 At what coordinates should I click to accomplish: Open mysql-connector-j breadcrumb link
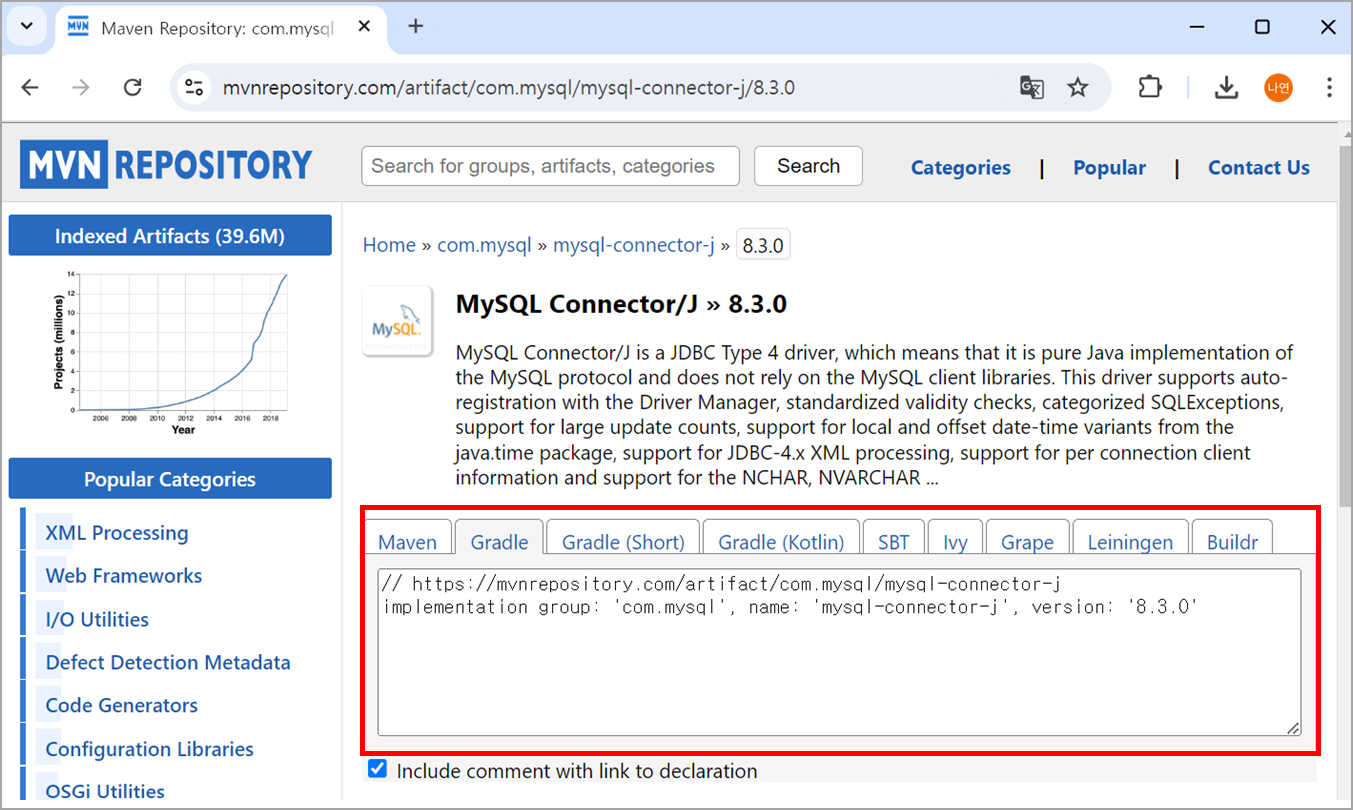[633, 245]
